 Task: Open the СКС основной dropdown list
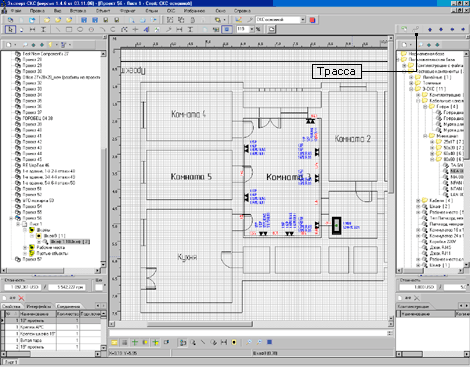(303, 20)
